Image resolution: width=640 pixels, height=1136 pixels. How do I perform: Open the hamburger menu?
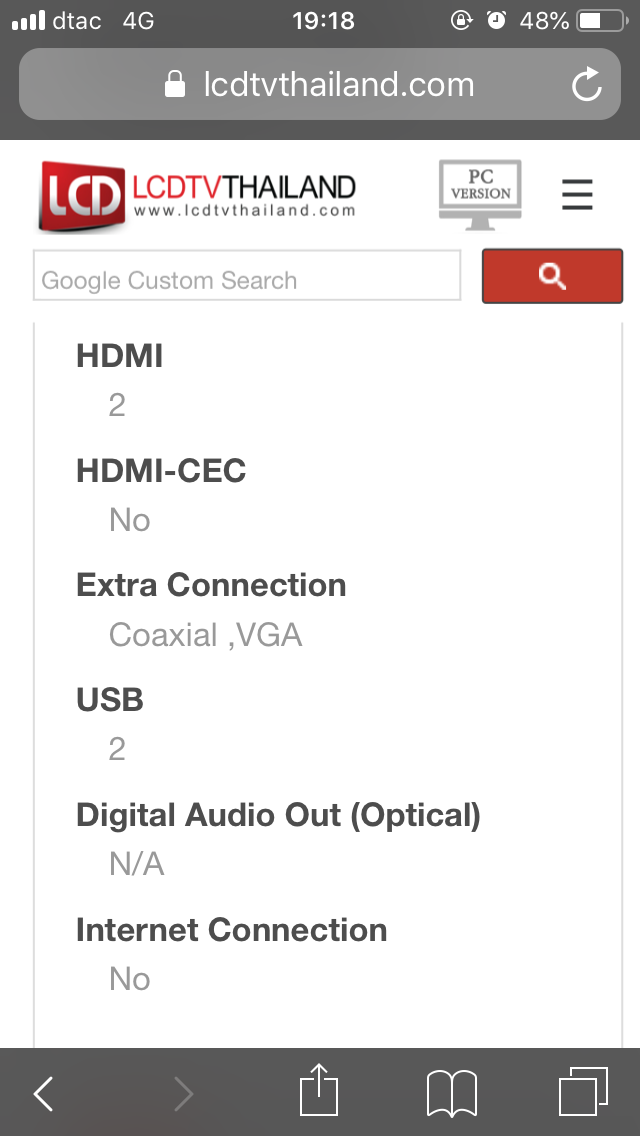pyautogui.click(x=577, y=194)
